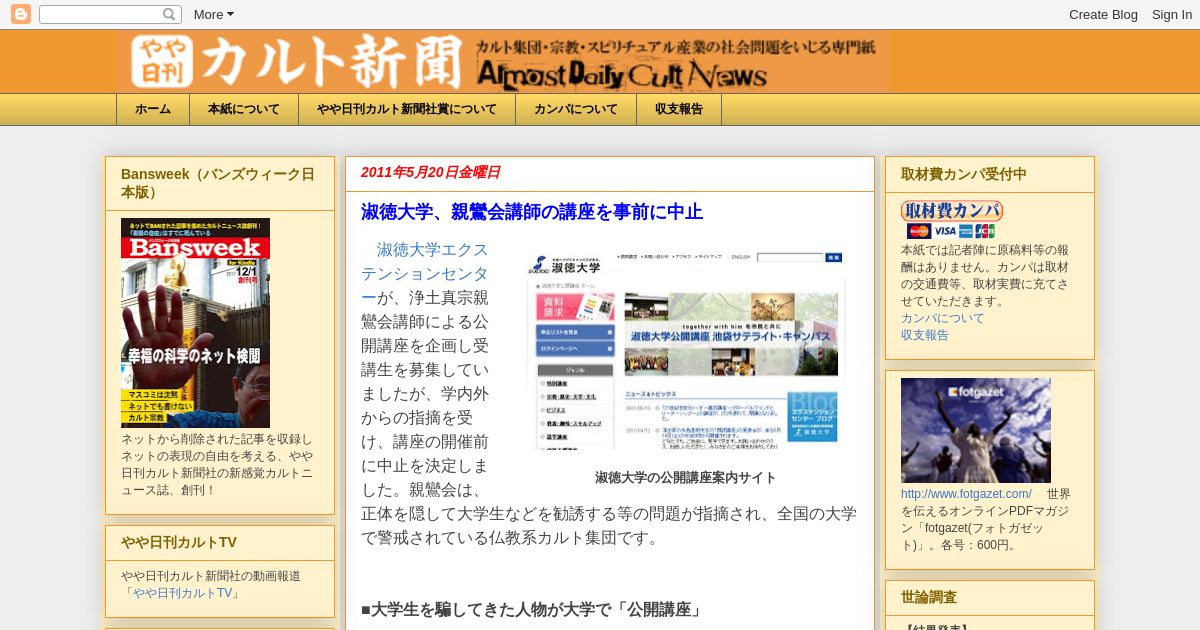Open article title 淑徳大学、親鸞会講師の講座を事前に中止
The width and height of the screenshot is (1200, 630).
tap(532, 212)
